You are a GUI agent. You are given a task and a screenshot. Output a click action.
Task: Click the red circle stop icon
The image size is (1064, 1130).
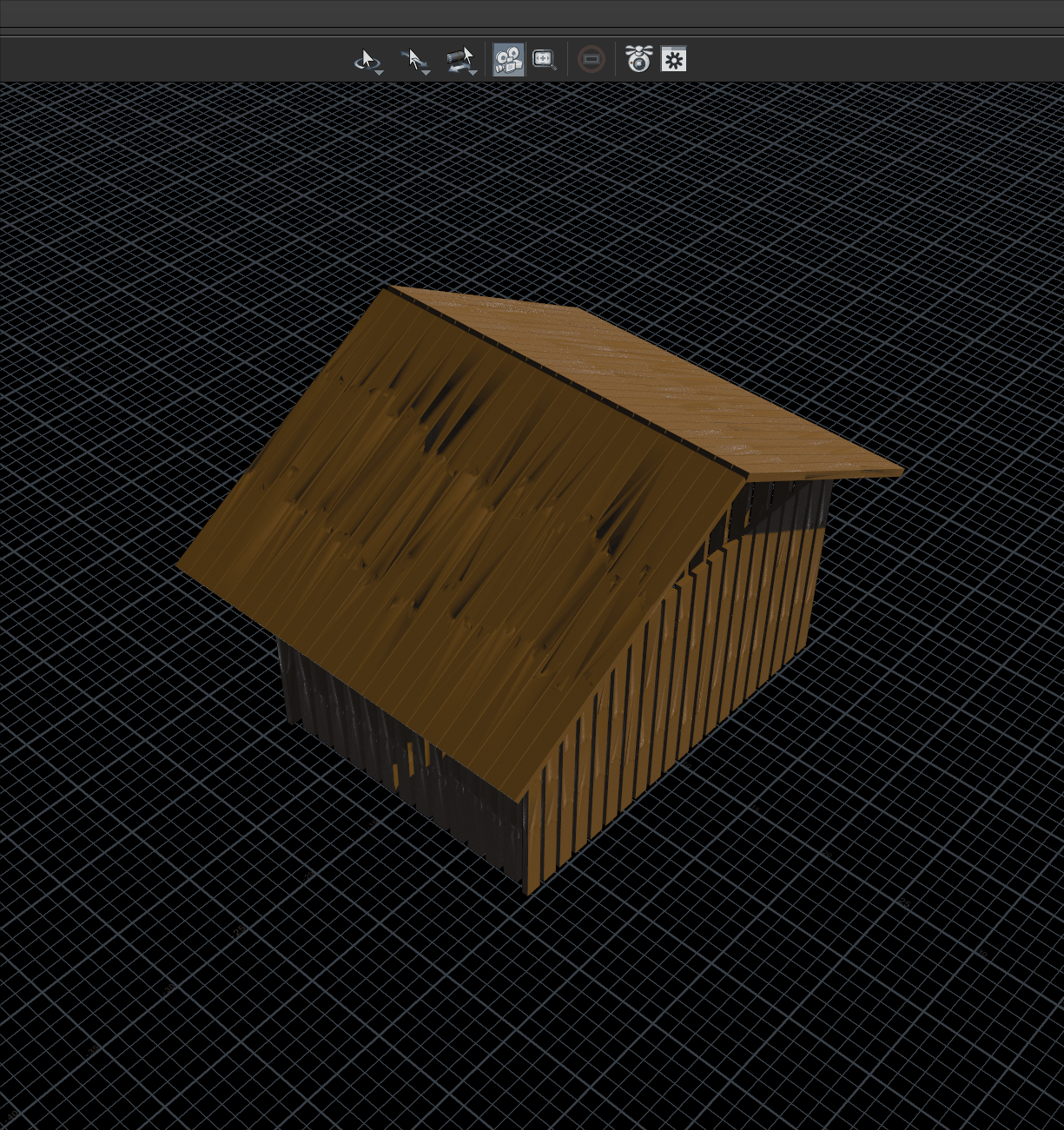[x=591, y=59]
